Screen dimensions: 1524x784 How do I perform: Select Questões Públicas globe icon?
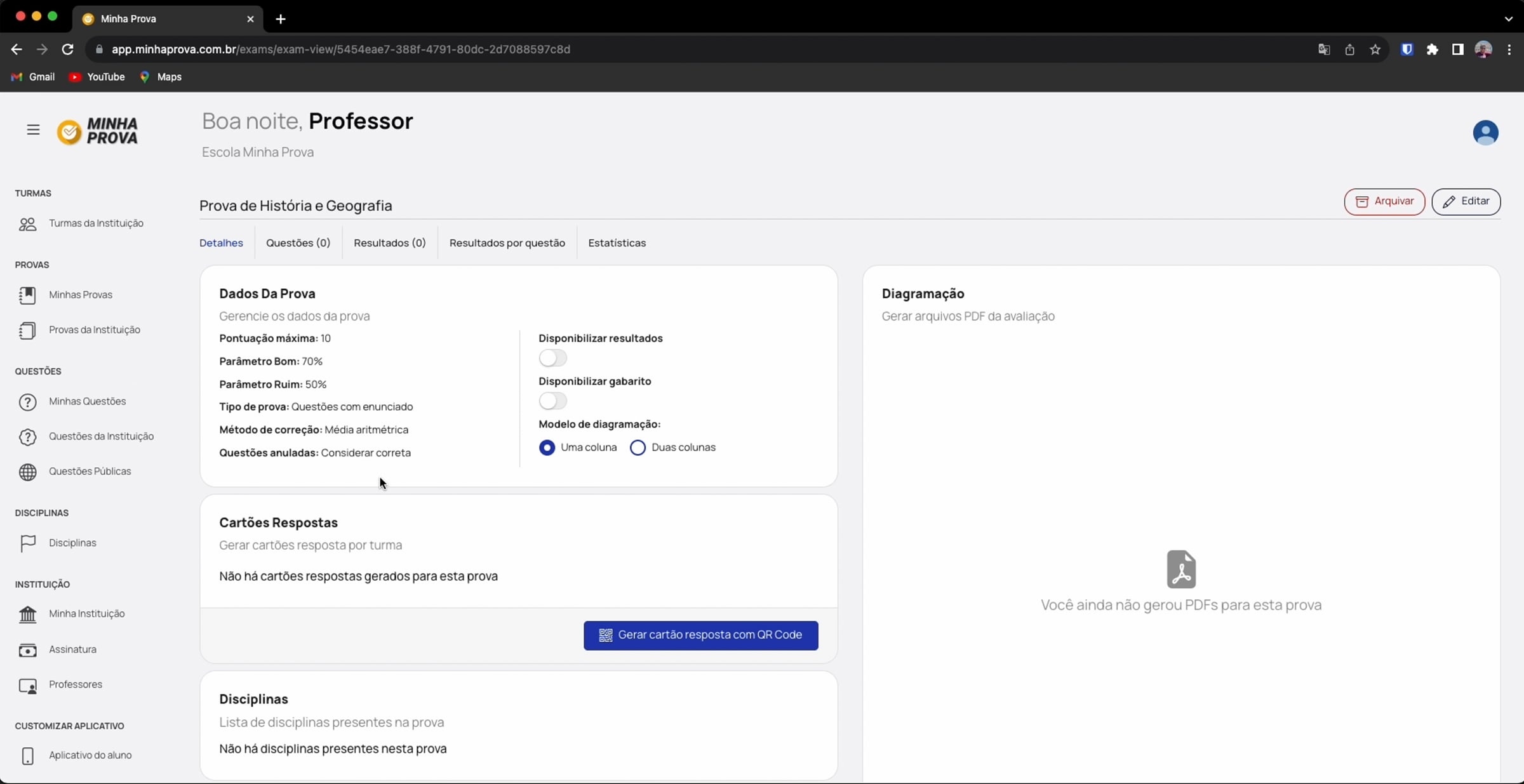27,472
